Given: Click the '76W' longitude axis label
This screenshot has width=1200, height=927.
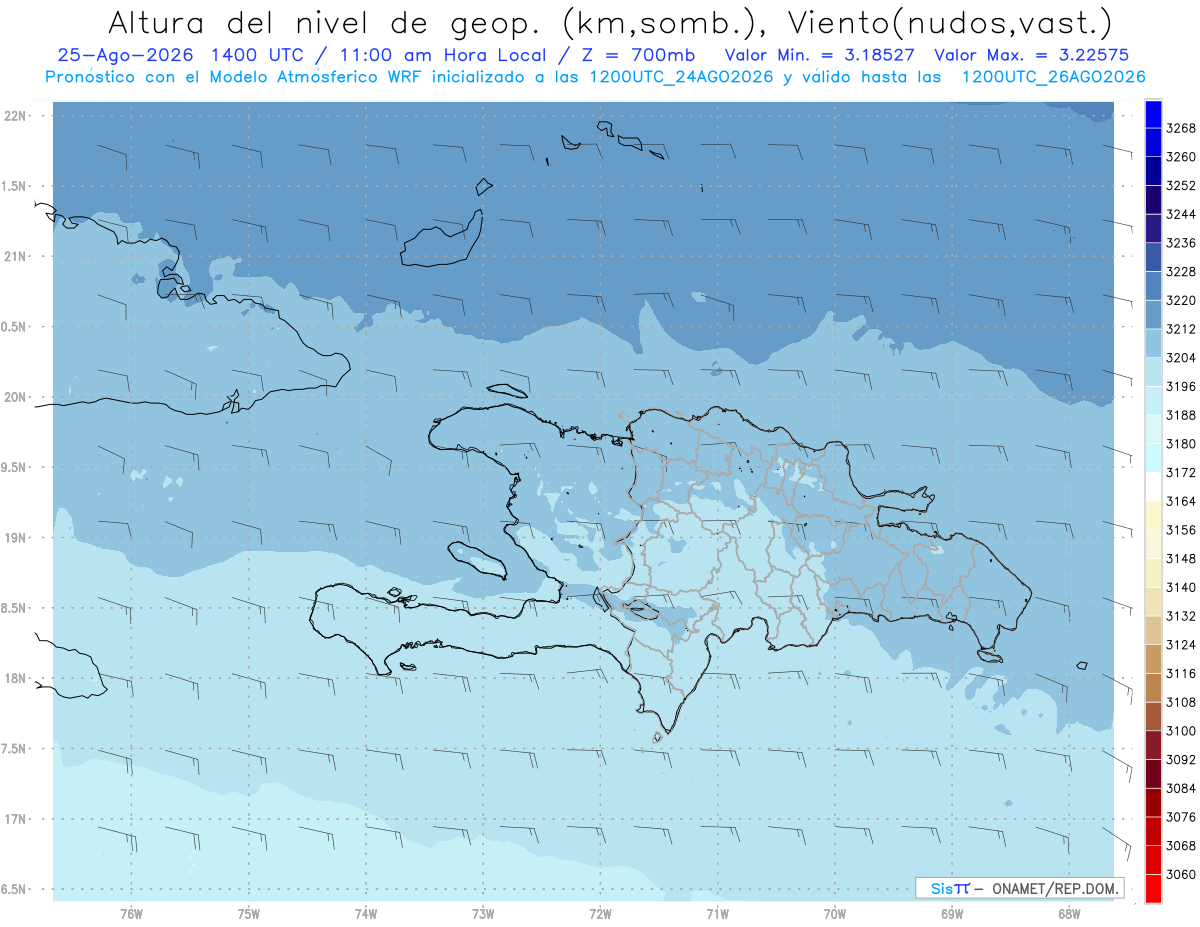Looking at the screenshot, I should (x=131, y=914).
